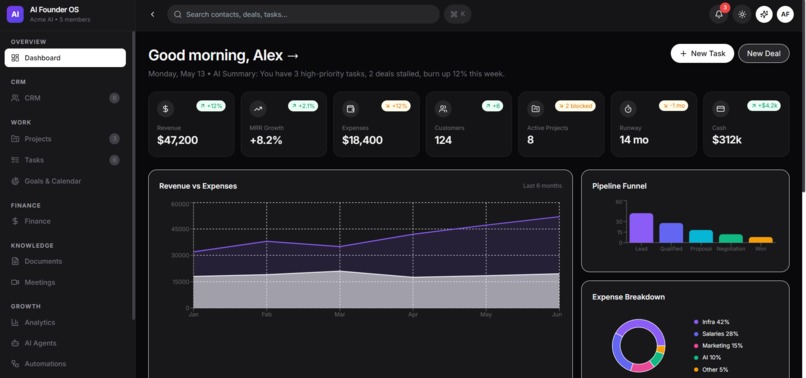Click the AI Founder OS logo icon
806x378 pixels.
tap(15, 14)
